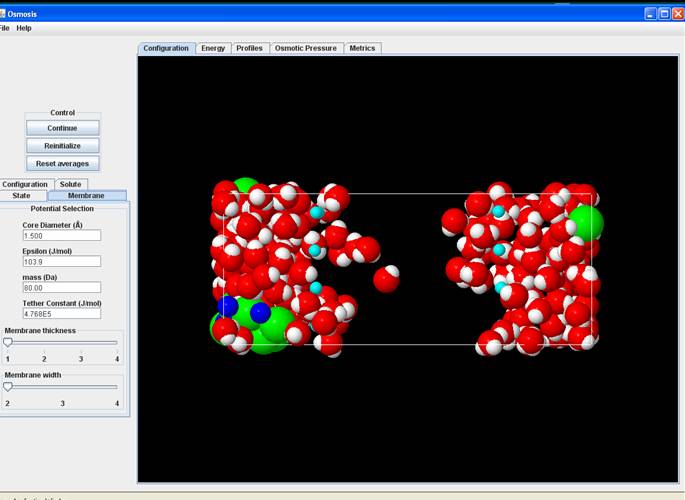Select the Metrics tab

[x=362, y=48]
